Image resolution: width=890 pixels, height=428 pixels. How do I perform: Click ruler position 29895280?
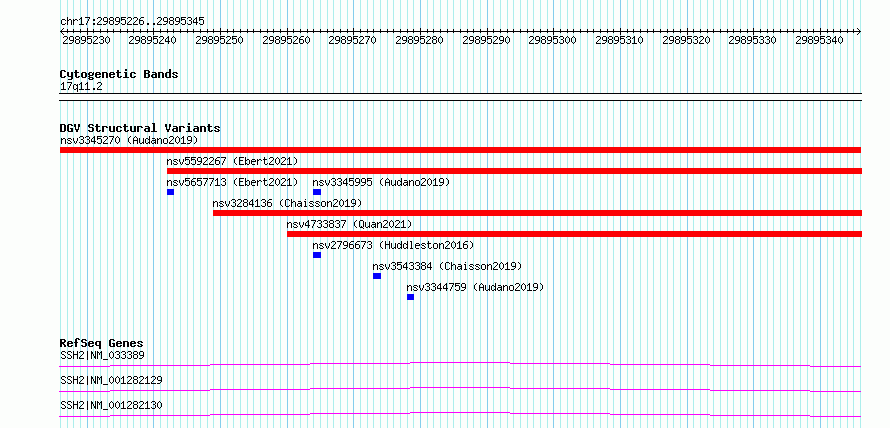tap(420, 40)
